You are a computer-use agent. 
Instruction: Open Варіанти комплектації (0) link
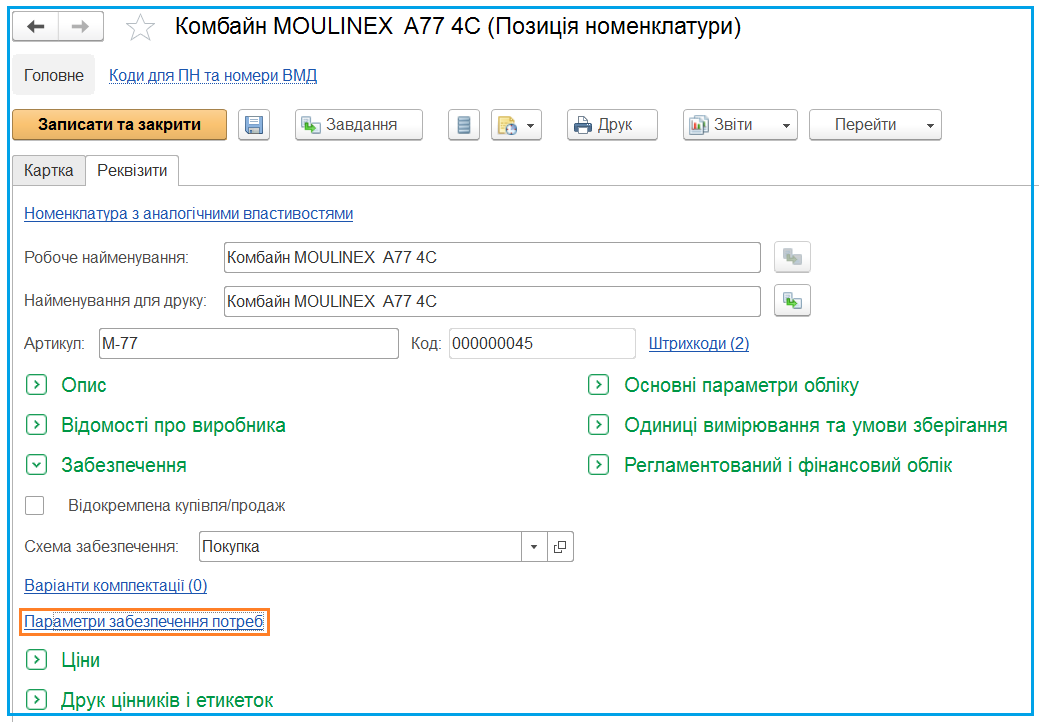(x=115, y=585)
